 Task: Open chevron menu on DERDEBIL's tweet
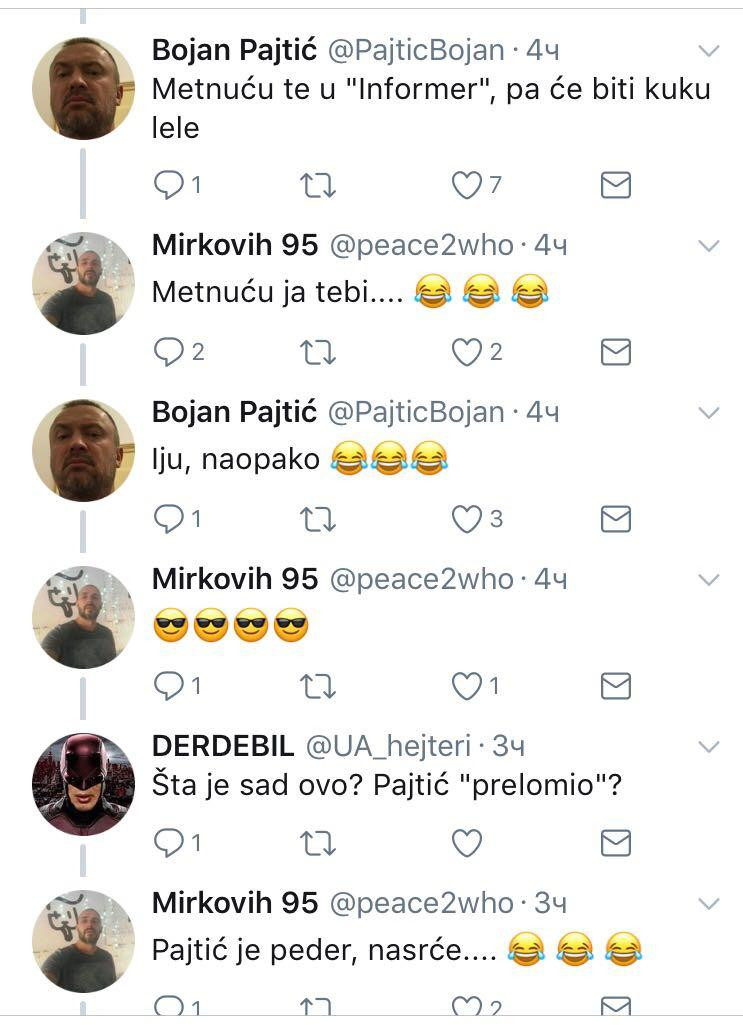click(x=708, y=747)
